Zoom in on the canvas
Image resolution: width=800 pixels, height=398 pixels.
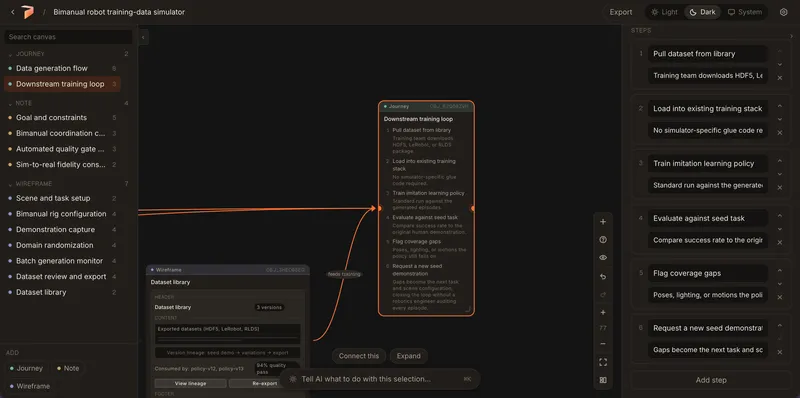(x=603, y=312)
